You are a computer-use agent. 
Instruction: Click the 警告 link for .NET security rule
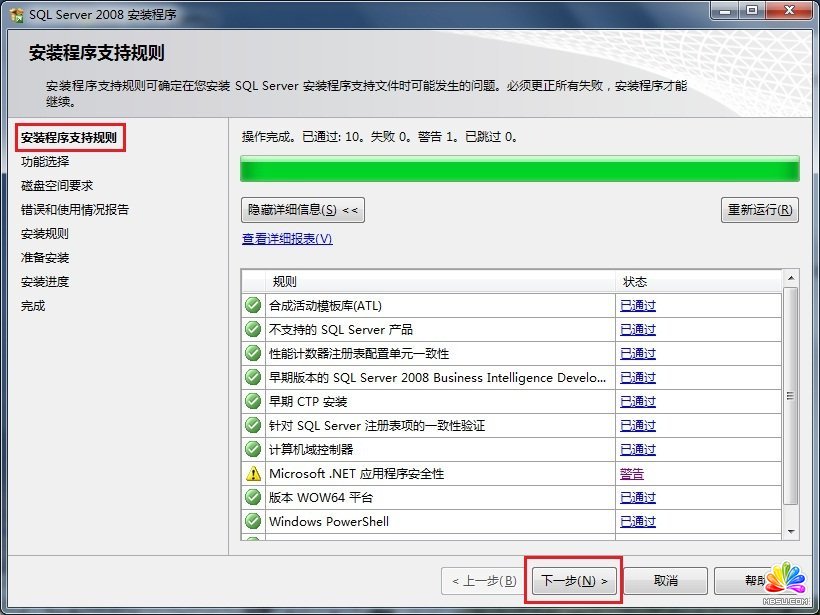(635, 473)
